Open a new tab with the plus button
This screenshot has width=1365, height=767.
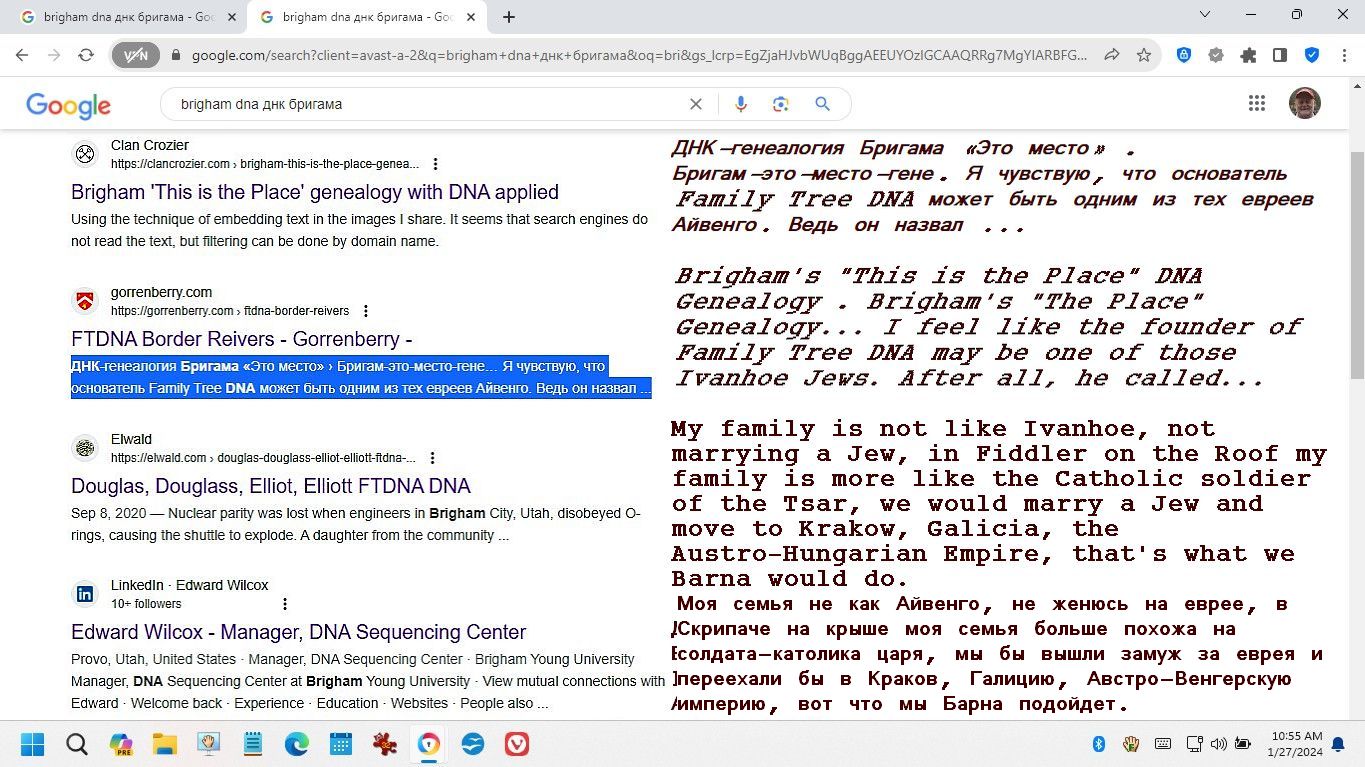click(509, 17)
